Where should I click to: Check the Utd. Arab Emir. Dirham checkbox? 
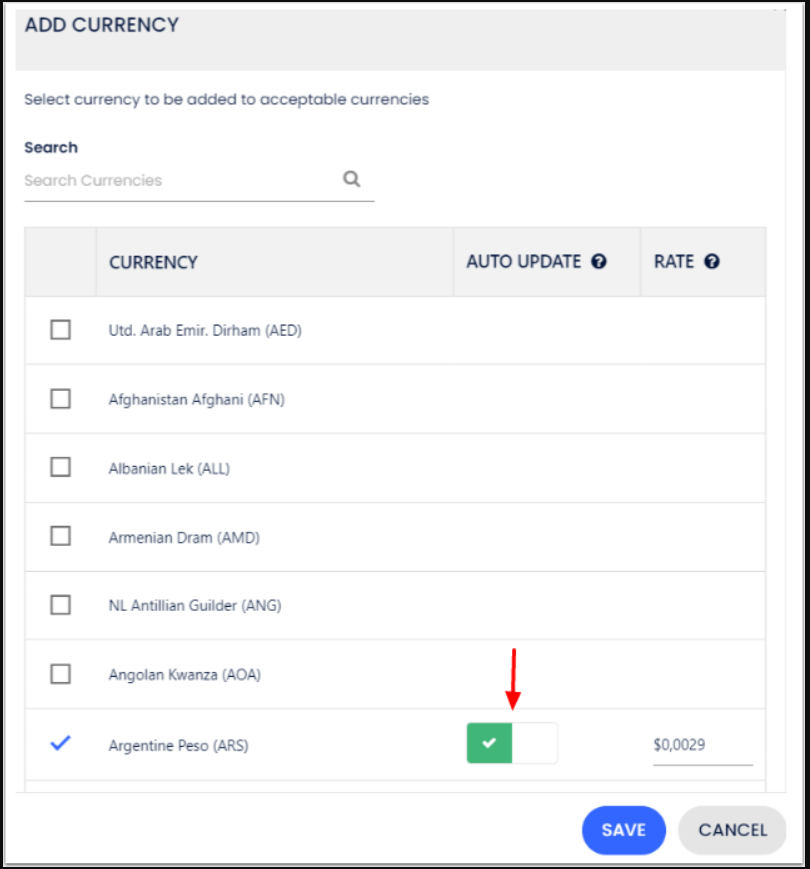coord(61,330)
